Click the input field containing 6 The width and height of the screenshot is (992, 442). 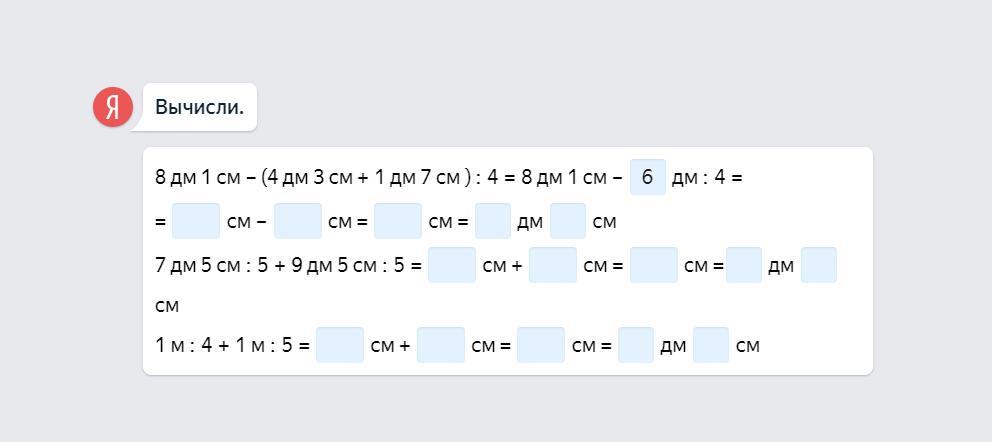(x=648, y=177)
